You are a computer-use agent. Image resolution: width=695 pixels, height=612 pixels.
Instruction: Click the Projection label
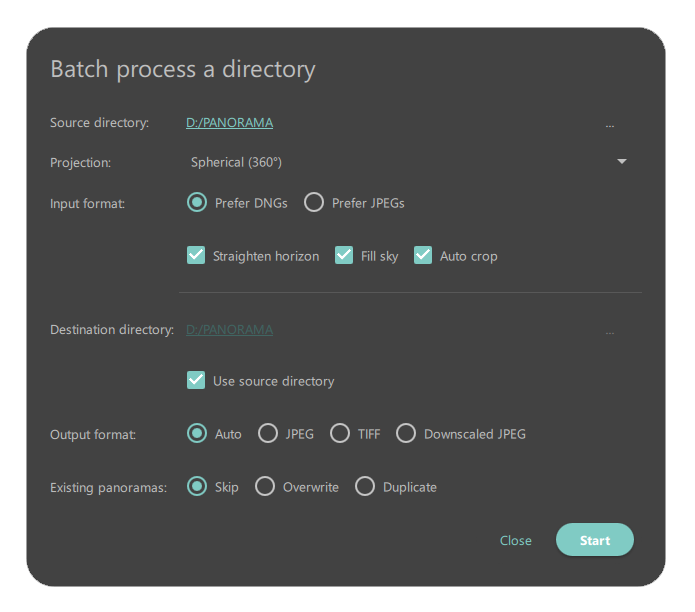80,163
